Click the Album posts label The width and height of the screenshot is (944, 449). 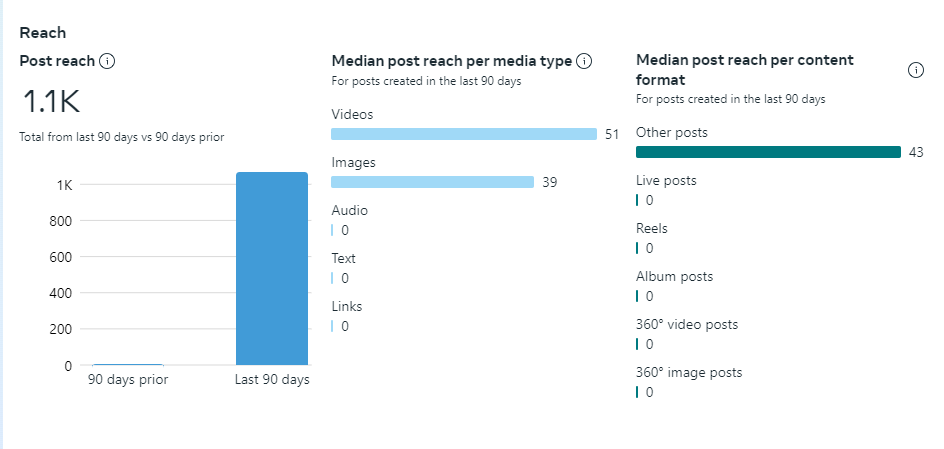(x=673, y=276)
